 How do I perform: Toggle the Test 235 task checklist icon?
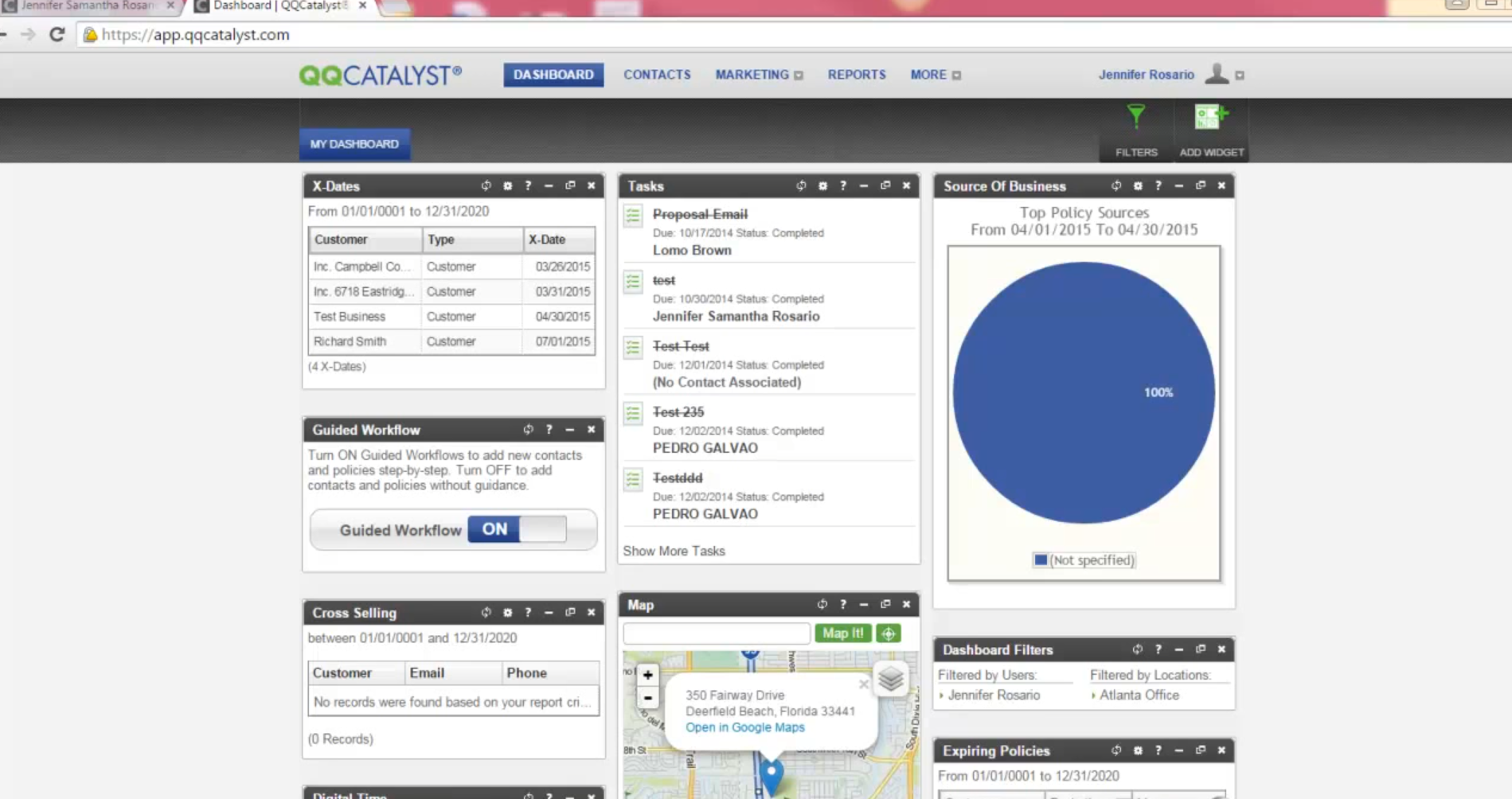tap(633, 413)
